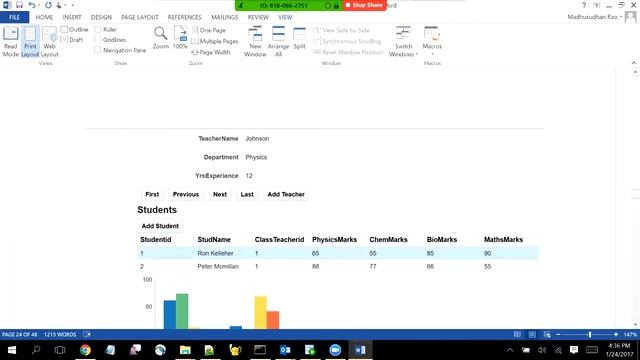
Task: Click the 1215 WORDS count
Action: [60, 334]
